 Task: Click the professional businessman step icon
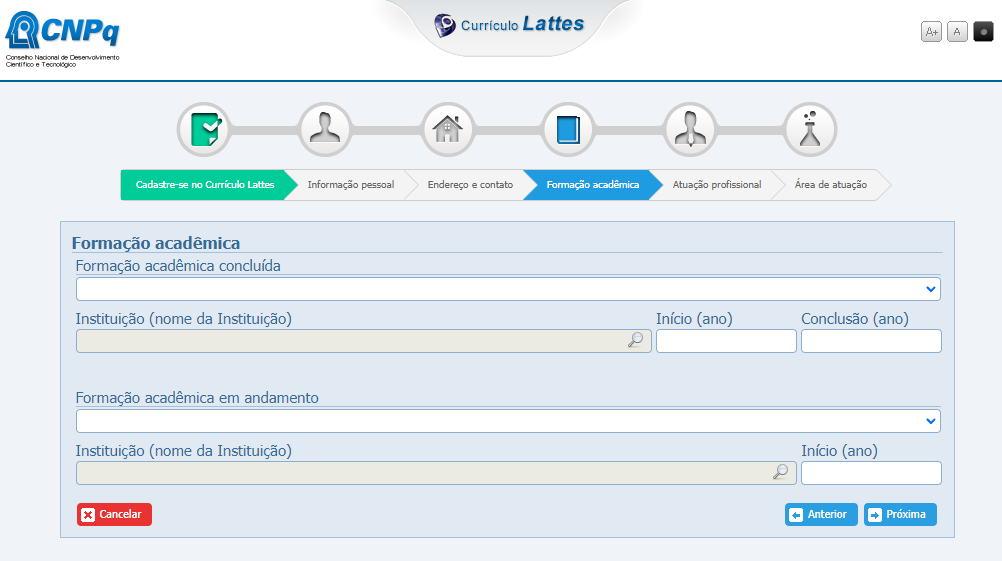689,130
